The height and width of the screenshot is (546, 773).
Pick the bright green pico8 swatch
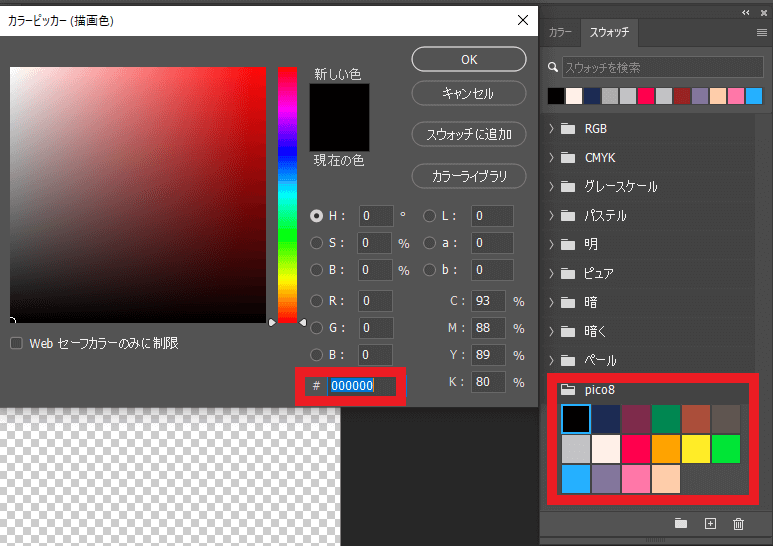(726, 449)
